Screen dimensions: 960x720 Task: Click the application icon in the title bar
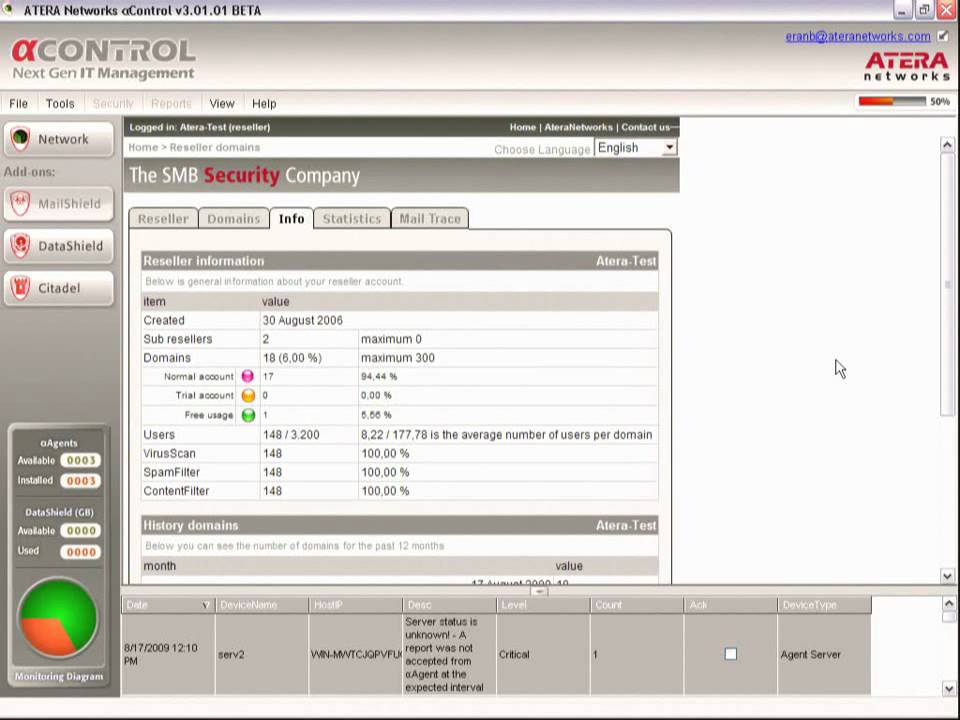coord(7,10)
